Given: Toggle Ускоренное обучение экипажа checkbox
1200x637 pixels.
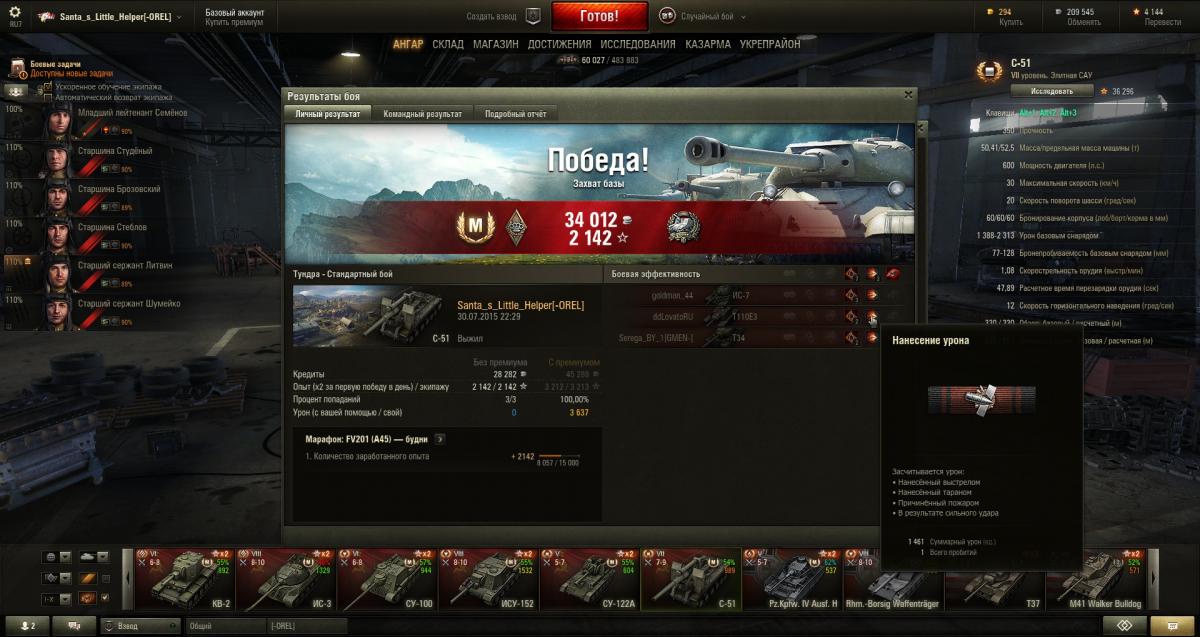Looking at the screenshot, I should (48, 87).
